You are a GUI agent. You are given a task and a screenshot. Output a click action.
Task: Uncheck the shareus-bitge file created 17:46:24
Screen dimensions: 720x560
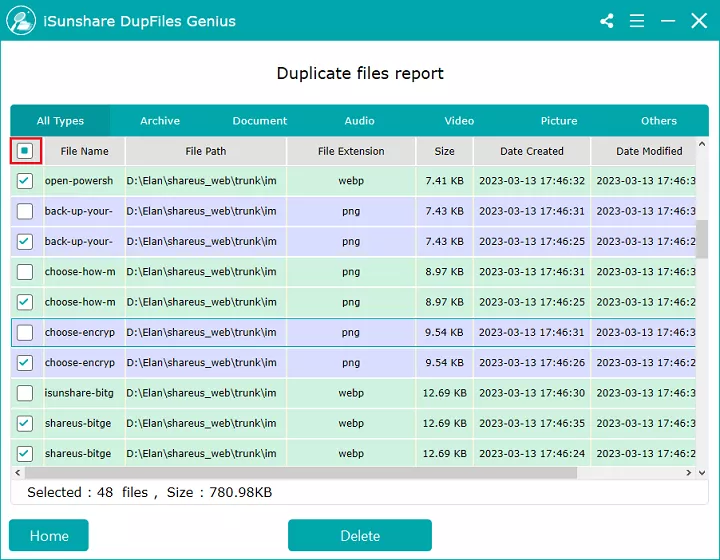tap(25, 454)
